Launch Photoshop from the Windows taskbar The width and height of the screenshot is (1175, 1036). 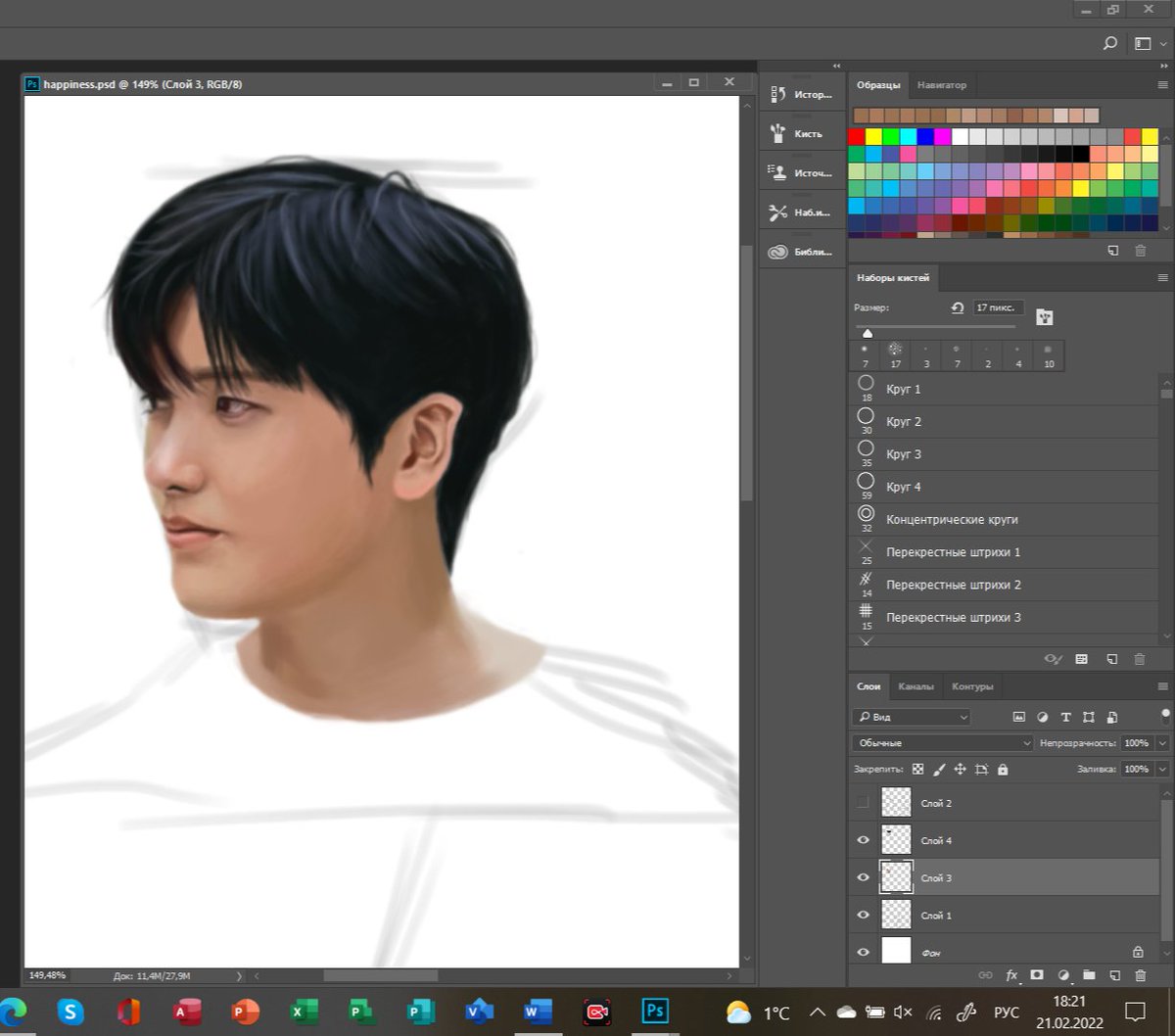tap(654, 1011)
